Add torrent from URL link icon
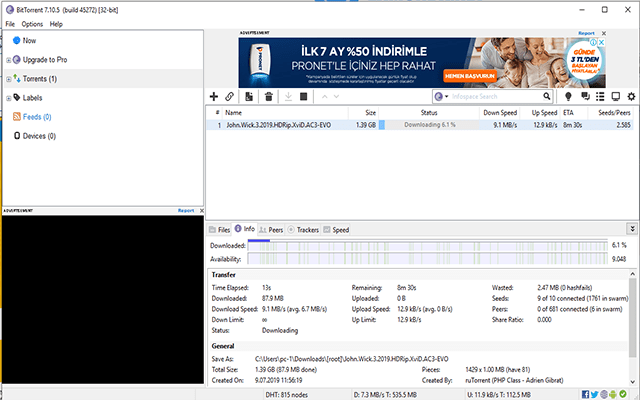This screenshot has height=400, width=640. (x=229, y=96)
